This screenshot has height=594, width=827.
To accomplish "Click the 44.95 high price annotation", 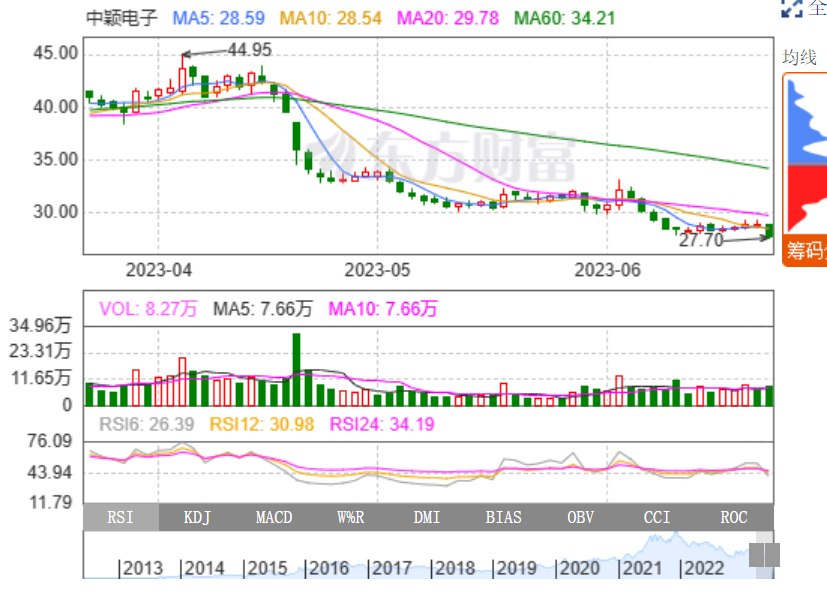I will [x=250, y=50].
